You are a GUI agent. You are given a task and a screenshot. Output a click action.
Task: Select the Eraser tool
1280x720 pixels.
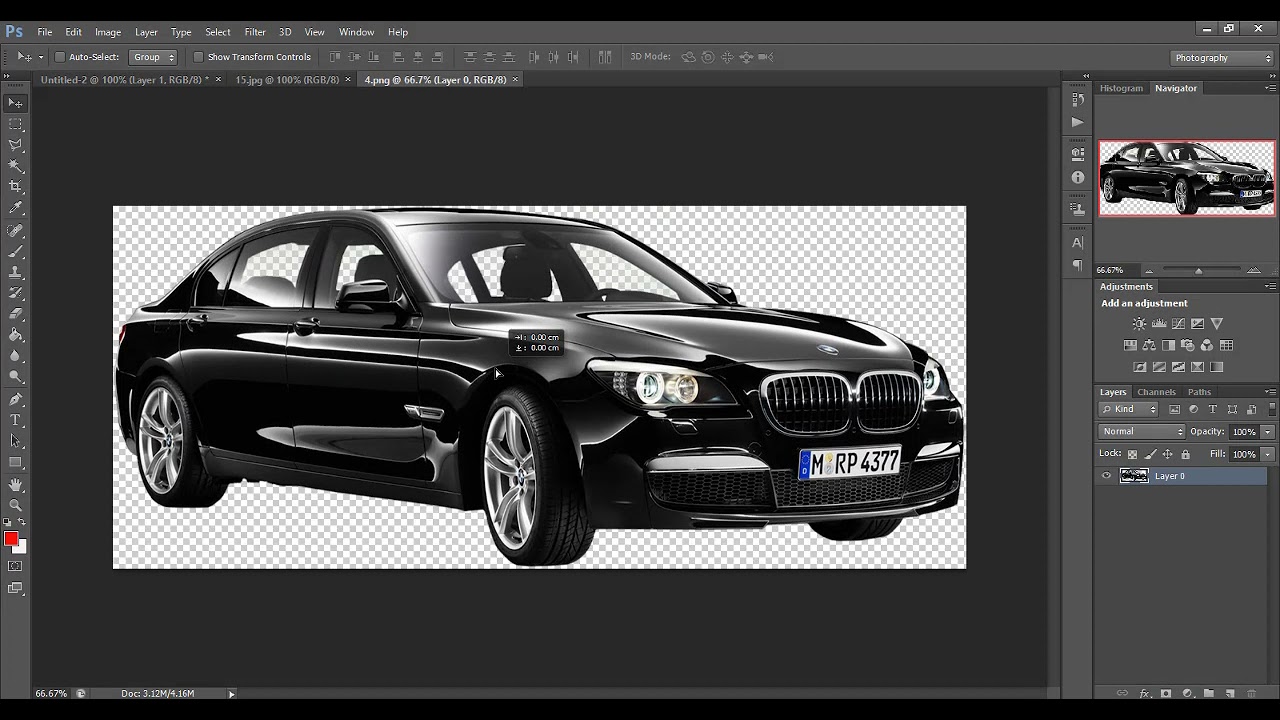16,314
